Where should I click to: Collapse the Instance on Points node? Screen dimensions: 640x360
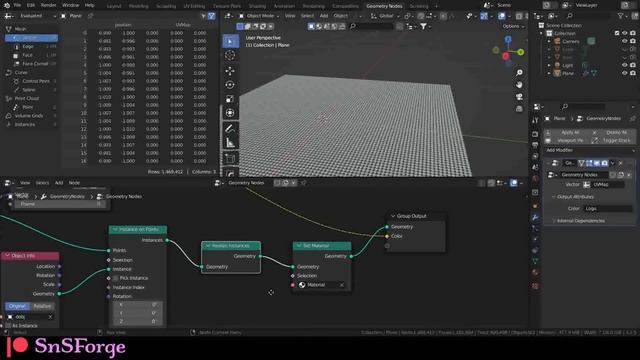click(115, 229)
